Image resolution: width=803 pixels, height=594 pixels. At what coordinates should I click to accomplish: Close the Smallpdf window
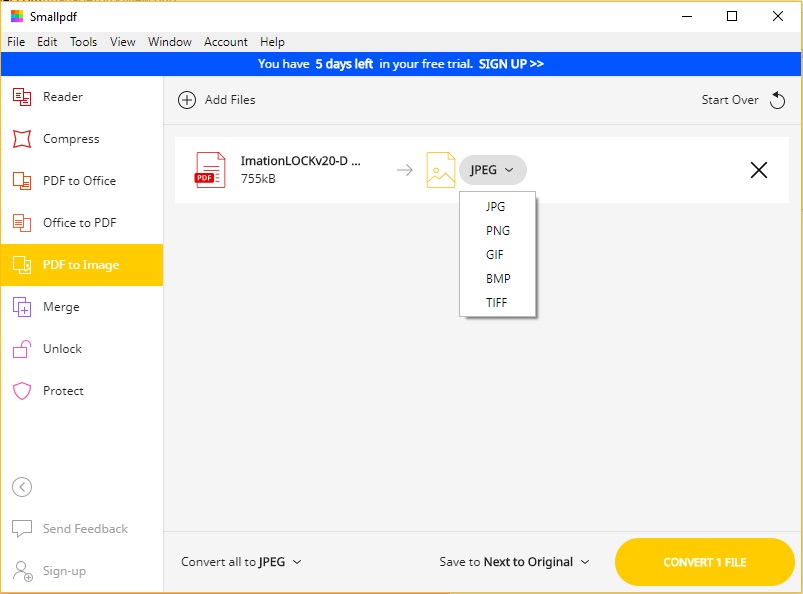coord(777,16)
